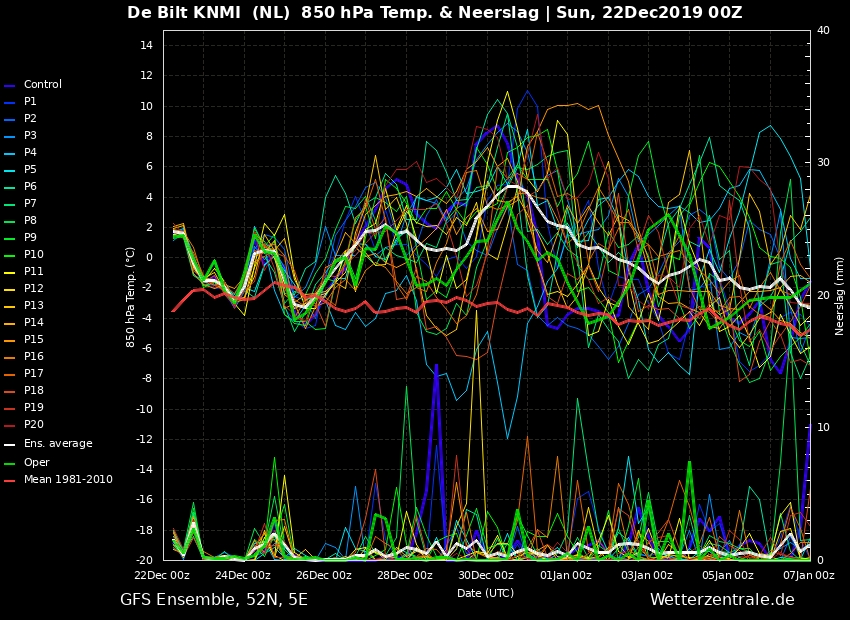Click the Oper legend color marker
This screenshot has width=850, height=620.
tap(9, 463)
